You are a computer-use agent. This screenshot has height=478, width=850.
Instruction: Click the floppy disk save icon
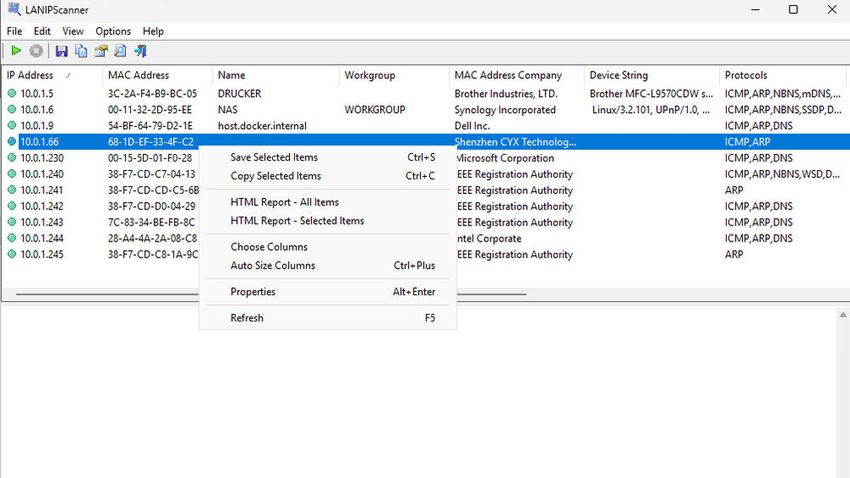[61, 51]
